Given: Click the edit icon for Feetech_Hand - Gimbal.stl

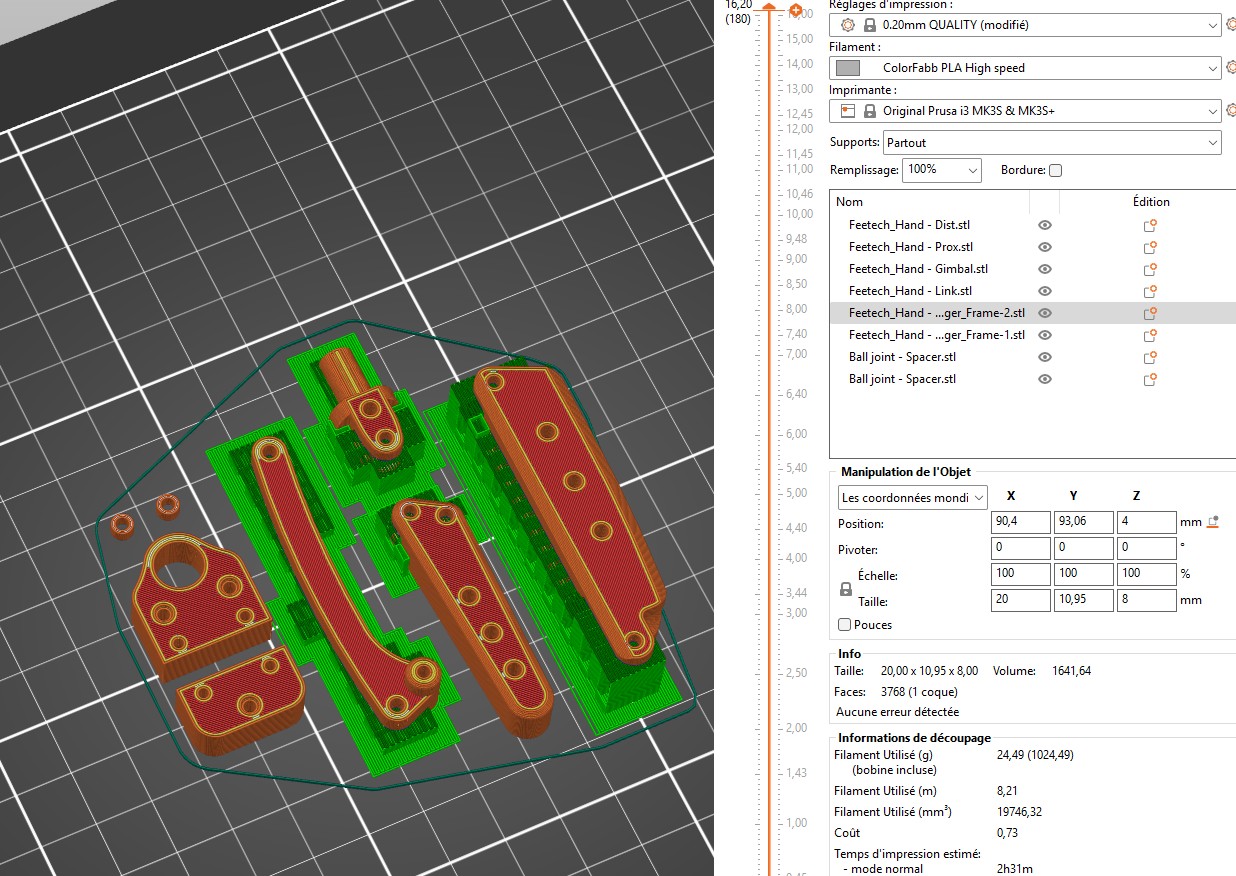Looking at the screenshot, I should (x=1150, y=269).
